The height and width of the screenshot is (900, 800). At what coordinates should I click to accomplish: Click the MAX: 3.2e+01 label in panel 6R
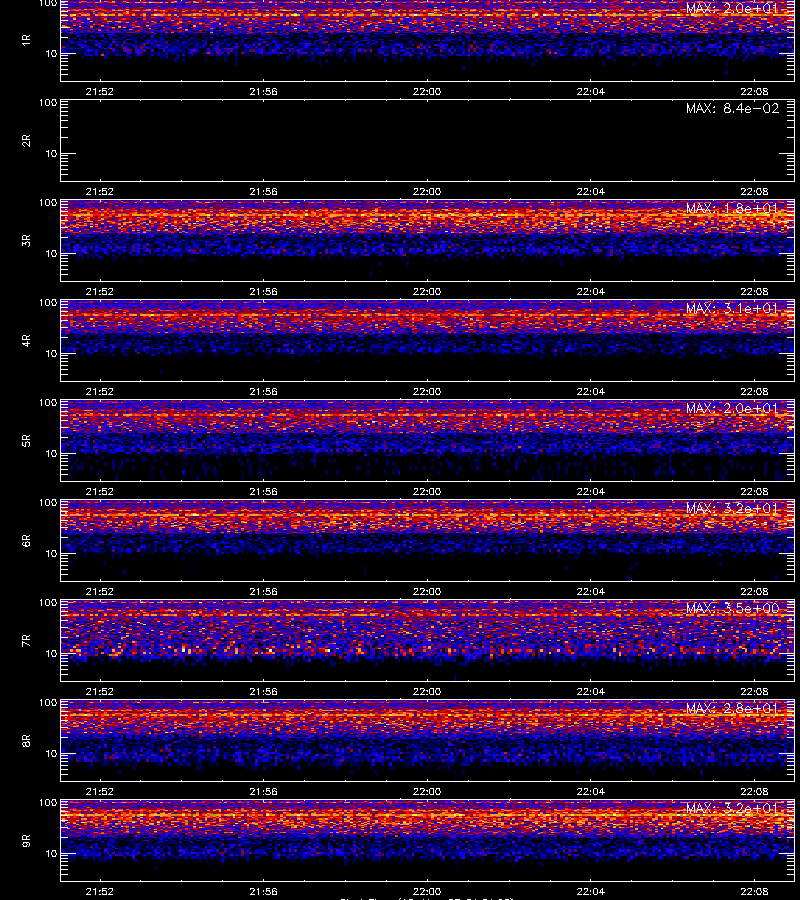732,509
